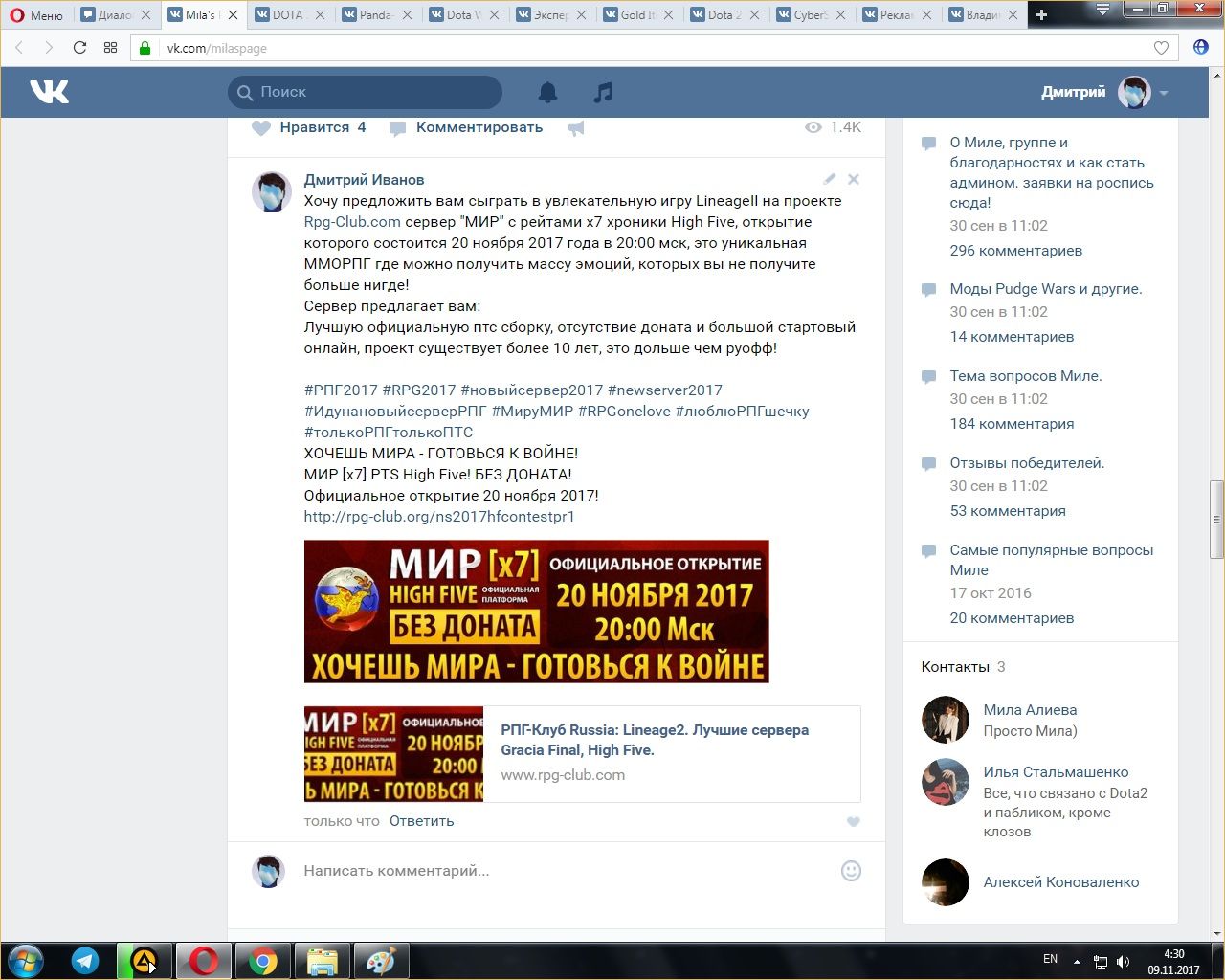The width and height of the screenshot is (1225, 980).
Task: Open a new browser tab
Action: [1042, 14]
